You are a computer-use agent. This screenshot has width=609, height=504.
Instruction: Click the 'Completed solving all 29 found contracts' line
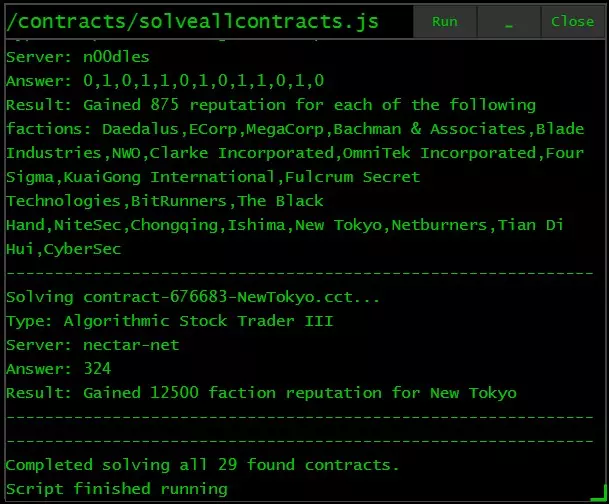pos(203,465)
